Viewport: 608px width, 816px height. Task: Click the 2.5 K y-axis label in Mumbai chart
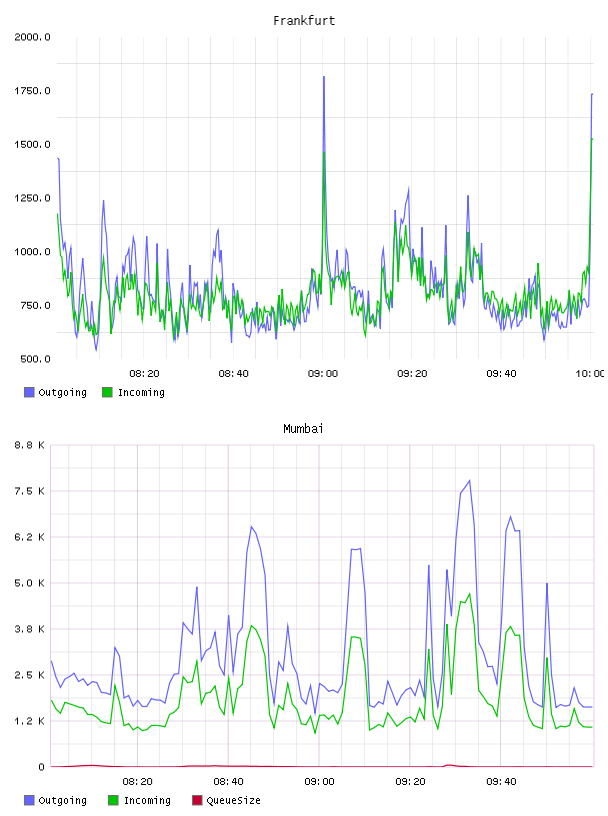[29, 675]
